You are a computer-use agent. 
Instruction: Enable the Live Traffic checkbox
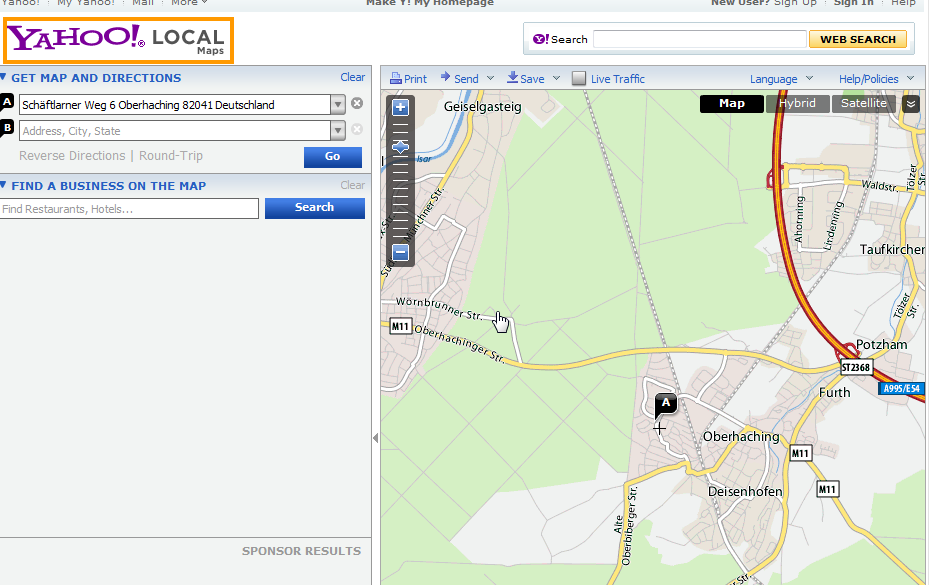point(579,78)
